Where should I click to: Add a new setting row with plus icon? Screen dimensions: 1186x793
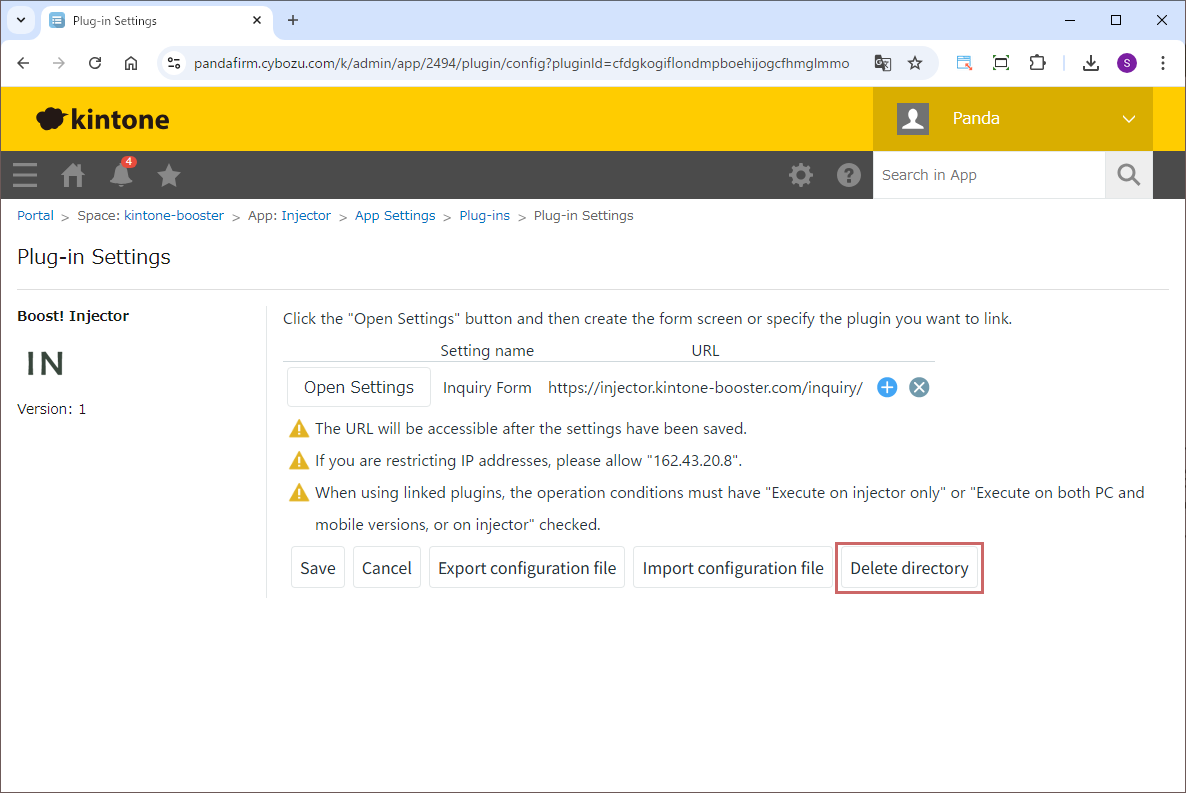click(x=887, y=388)
